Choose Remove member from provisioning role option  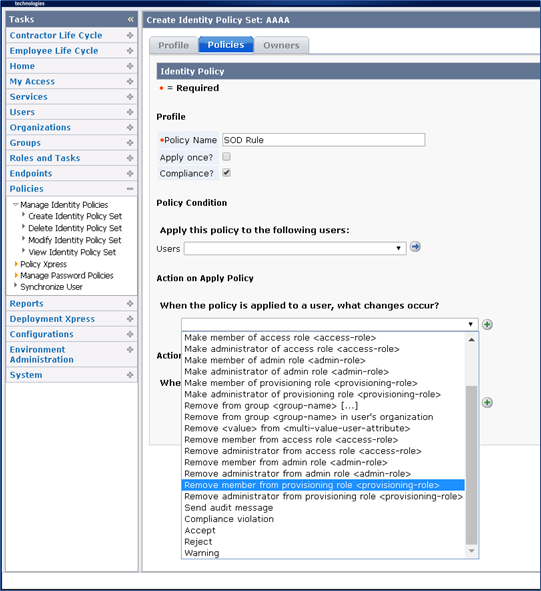click(323, 485)
